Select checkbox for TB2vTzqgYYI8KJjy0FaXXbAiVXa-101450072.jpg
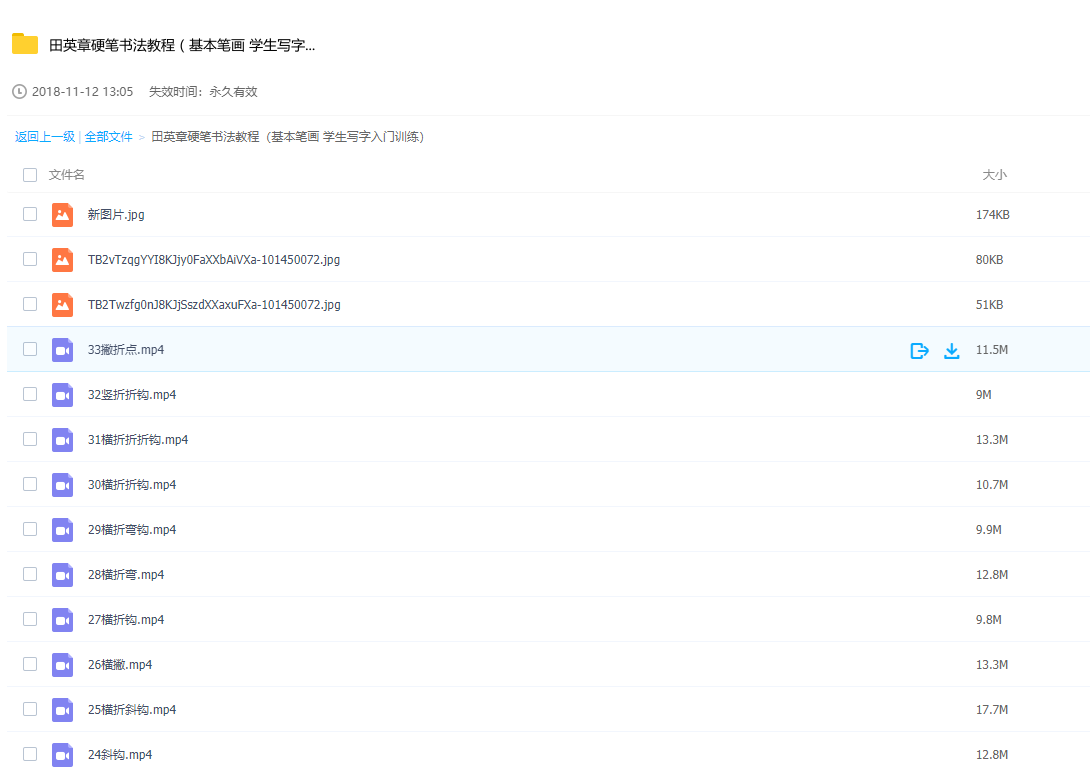 tap(30, 259)
